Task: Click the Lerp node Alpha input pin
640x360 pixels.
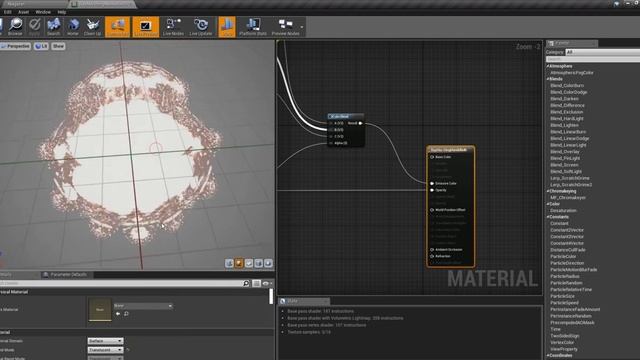Action: pos(331,143)
